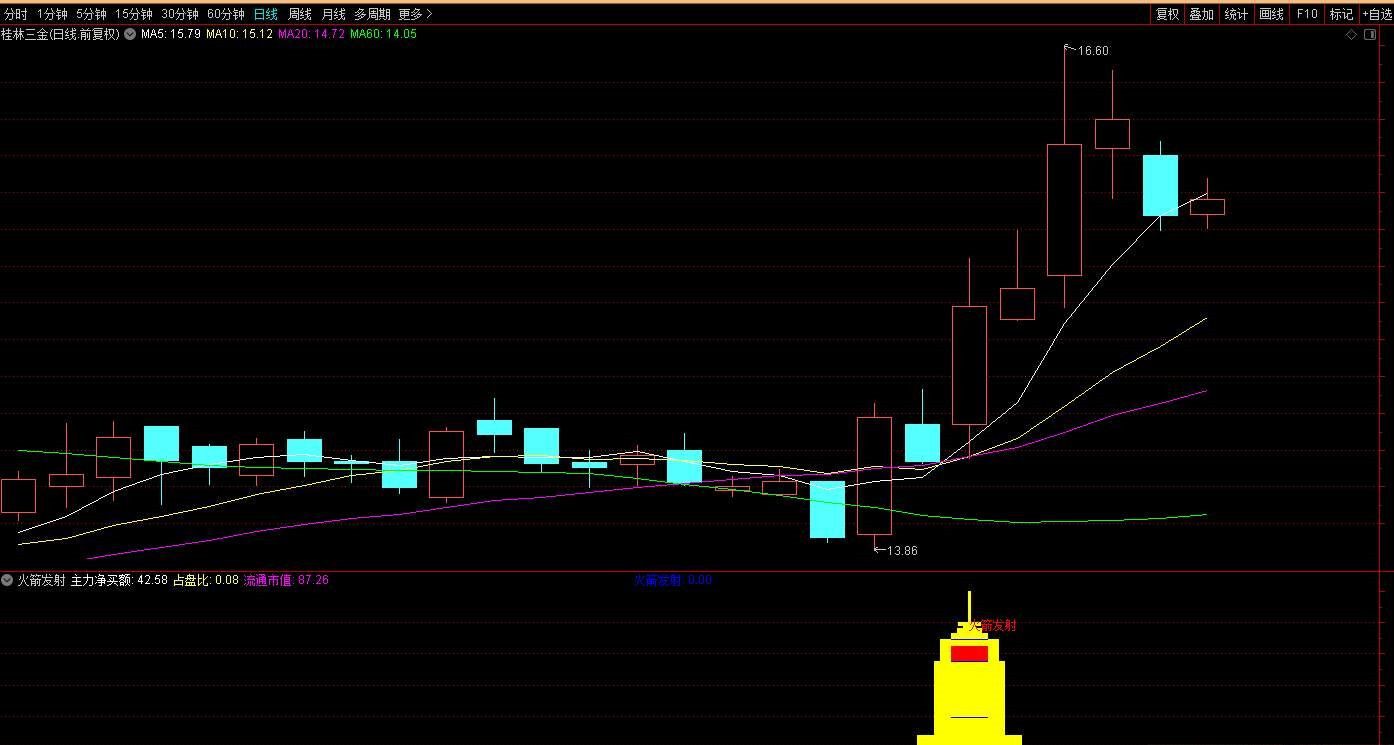Toggle the side panel icon at top-right
Image resolution: width=1394 pixels, height=745 pixels.
tap(1370, 34)
